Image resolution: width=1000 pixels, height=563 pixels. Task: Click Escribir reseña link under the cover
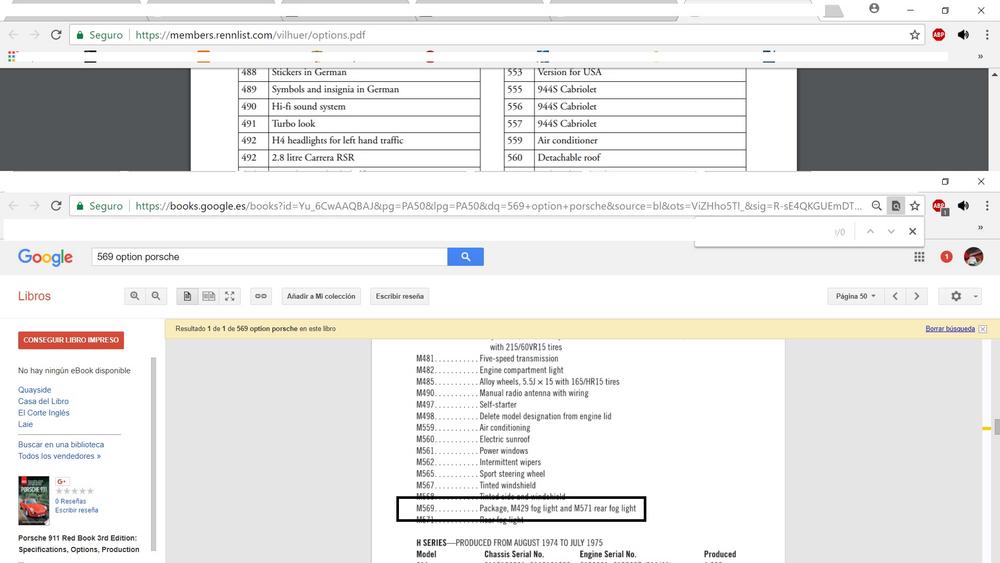(x=77, y=510)
